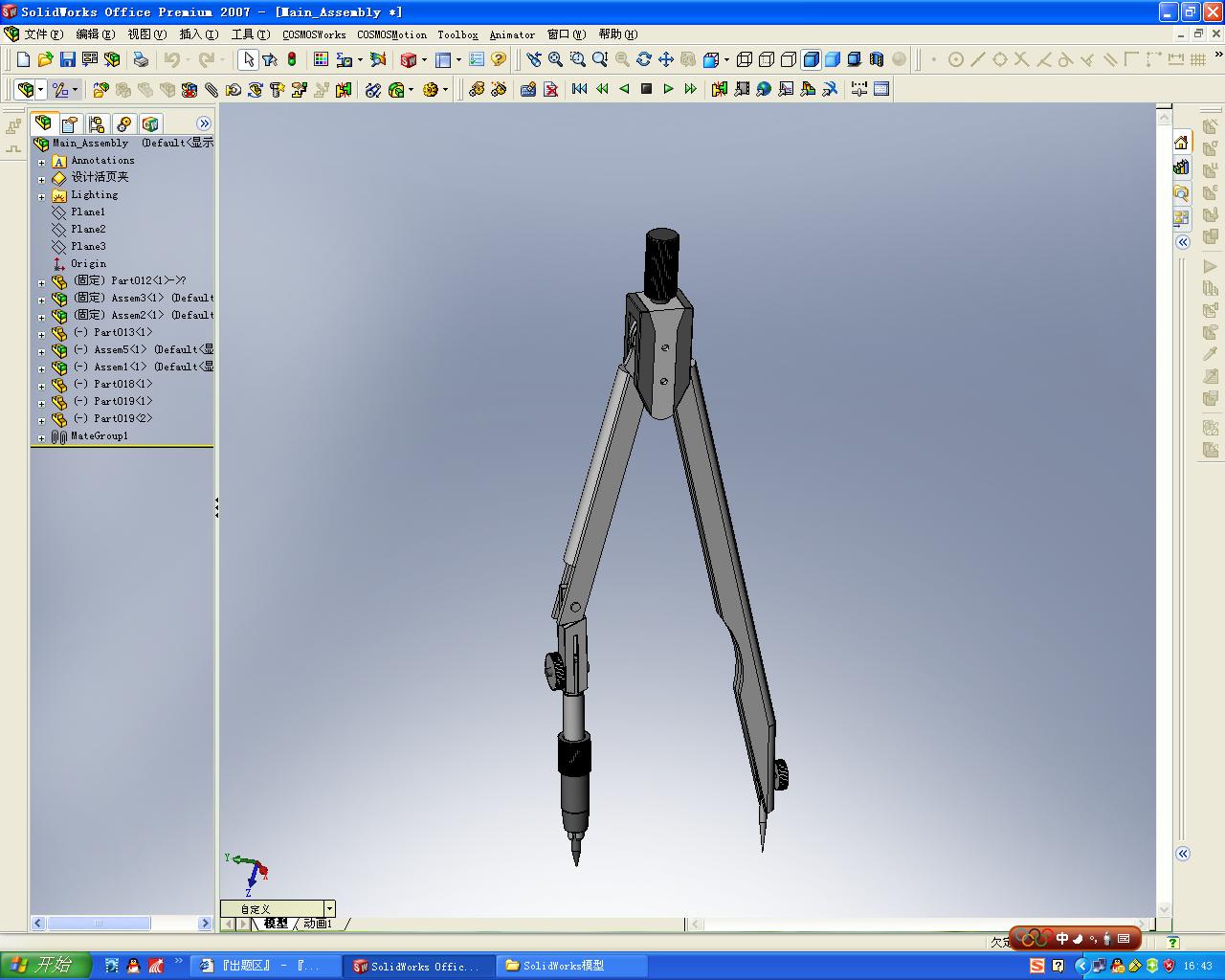Create a new document with New icon
The width and height of the screenshot is (1225, 980).
(x=24, y=59)
